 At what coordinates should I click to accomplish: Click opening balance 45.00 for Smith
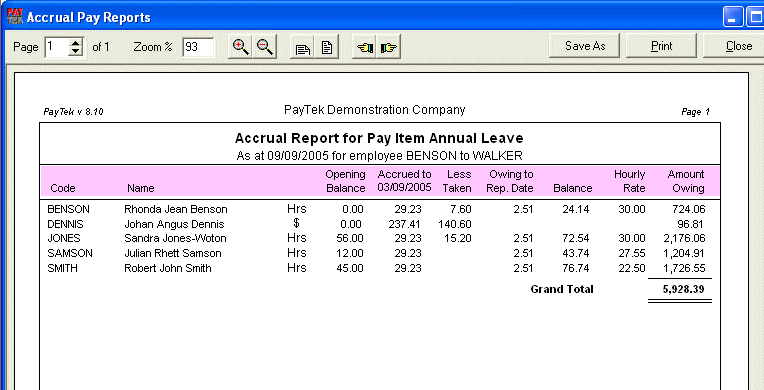pos(350,268)
